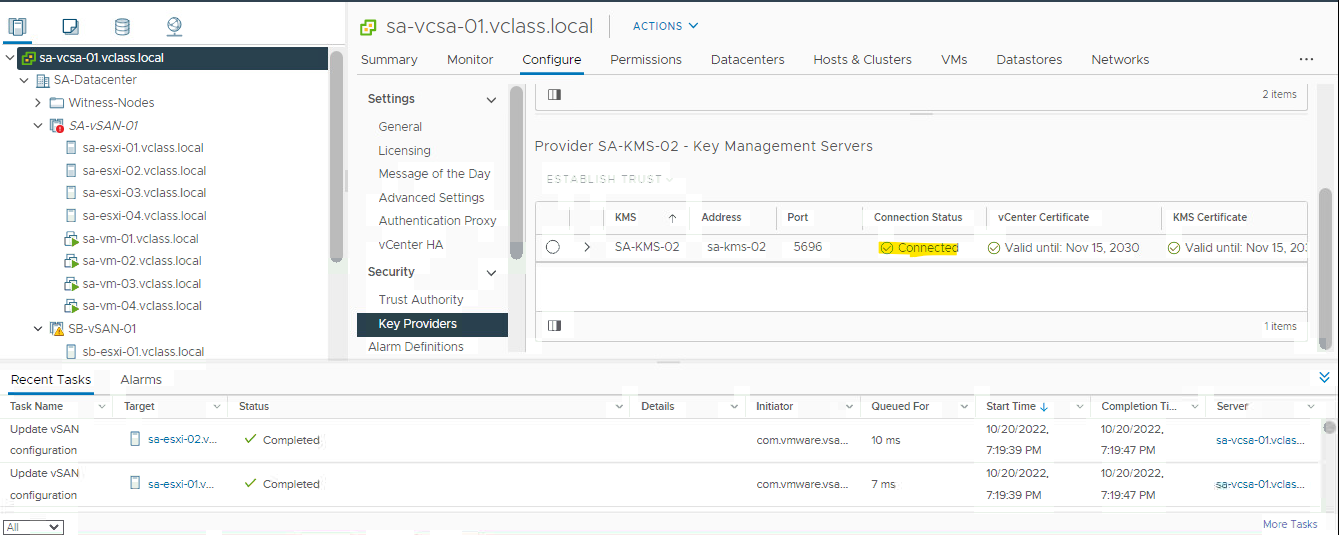Click Connected status cell
The image size is (1339, 535).
pyautogui.click(x=919, y=248)
